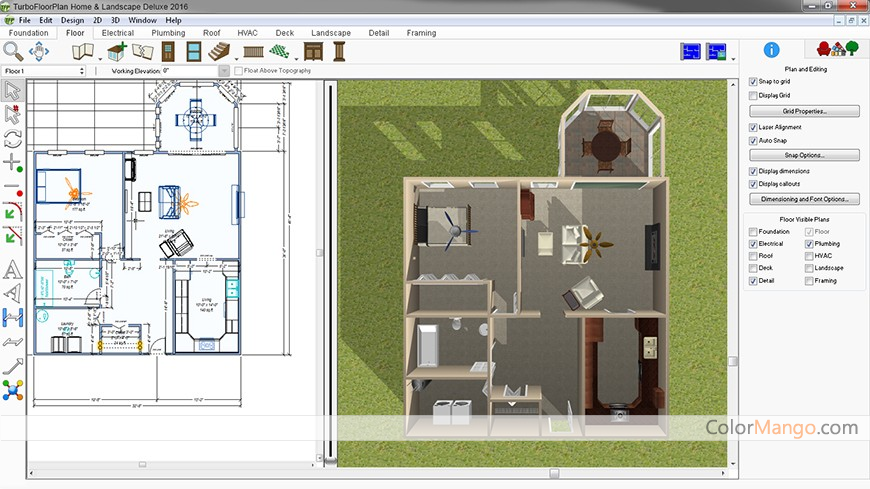870x489 pixels.
Task: Choose the Cabinet tool
Action: [x=313, y=52]
